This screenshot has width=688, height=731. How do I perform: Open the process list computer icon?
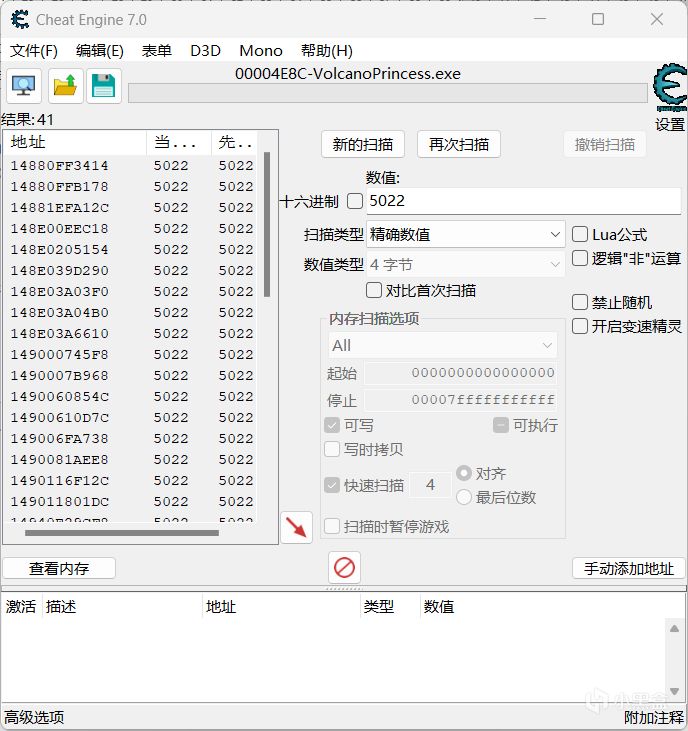[24, 86]
